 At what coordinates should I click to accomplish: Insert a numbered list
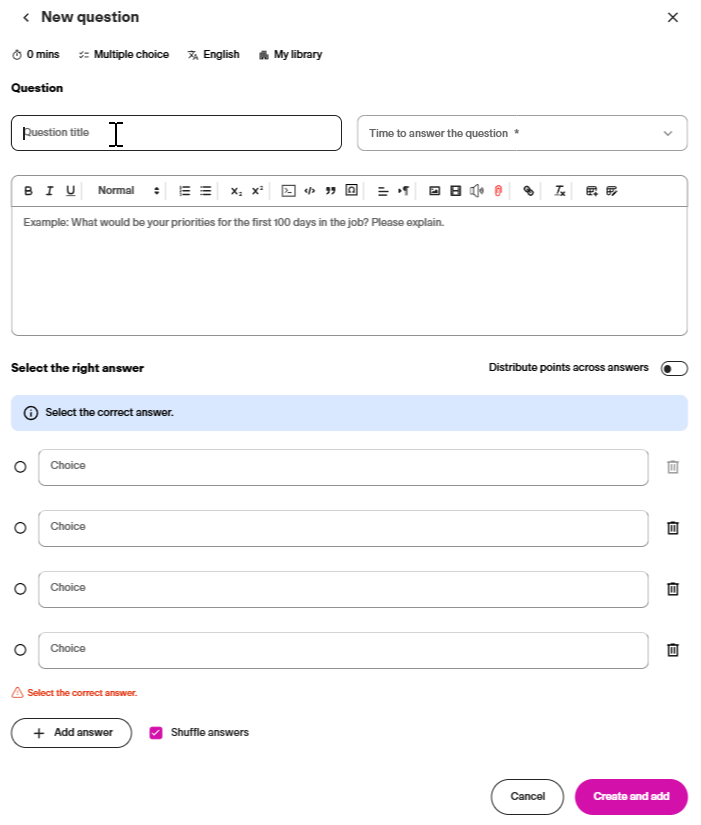[184, 191]
